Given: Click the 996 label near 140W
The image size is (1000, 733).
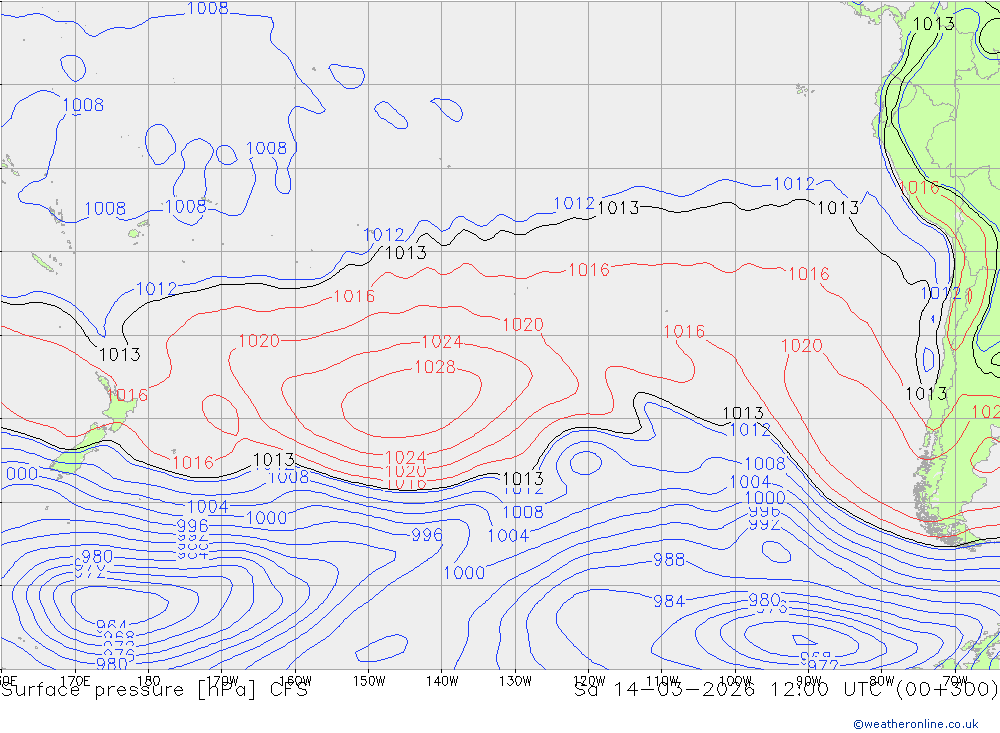Looking at the screenshot, I should point(427,535).
